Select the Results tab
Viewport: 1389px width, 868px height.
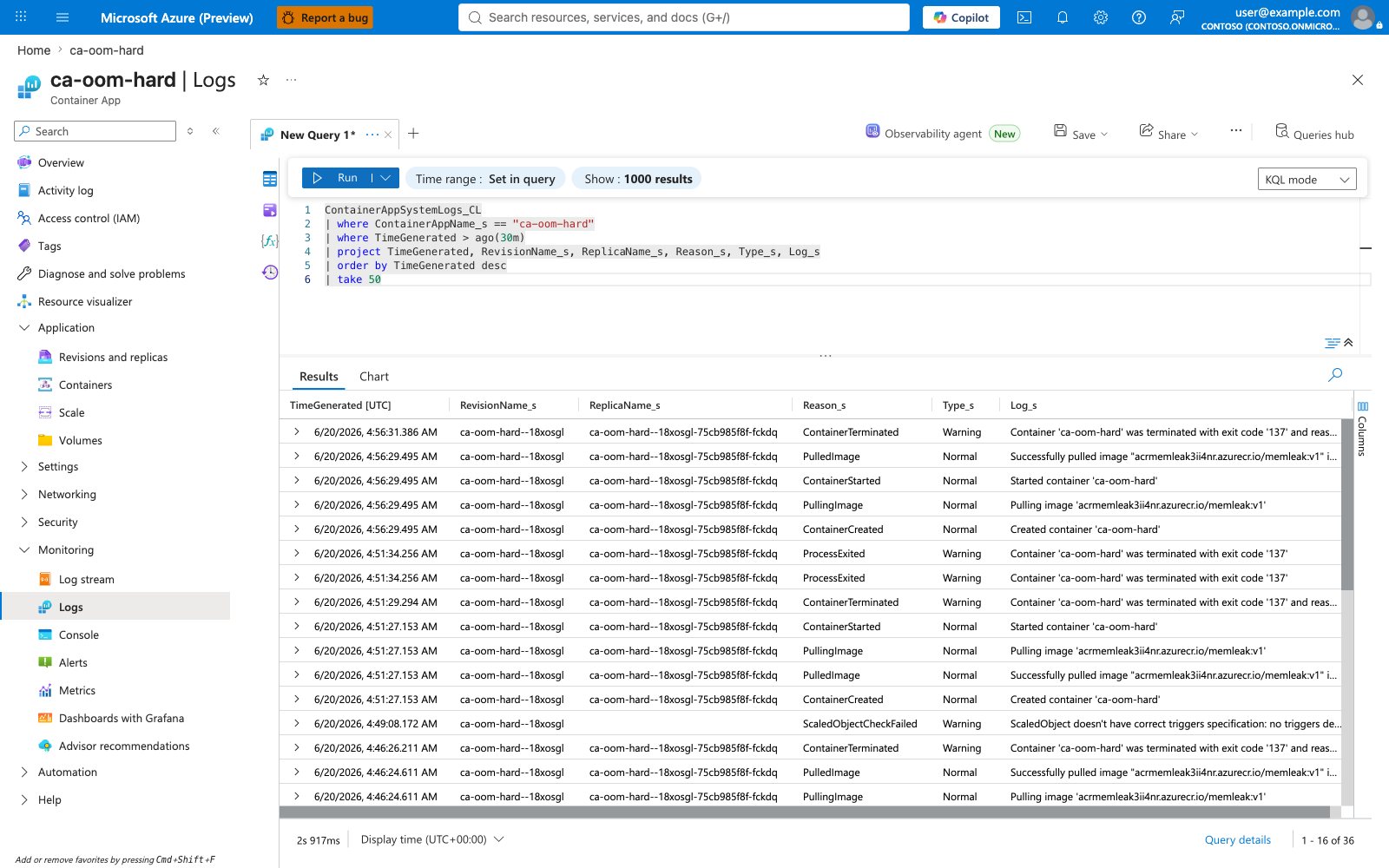point(319,377)
